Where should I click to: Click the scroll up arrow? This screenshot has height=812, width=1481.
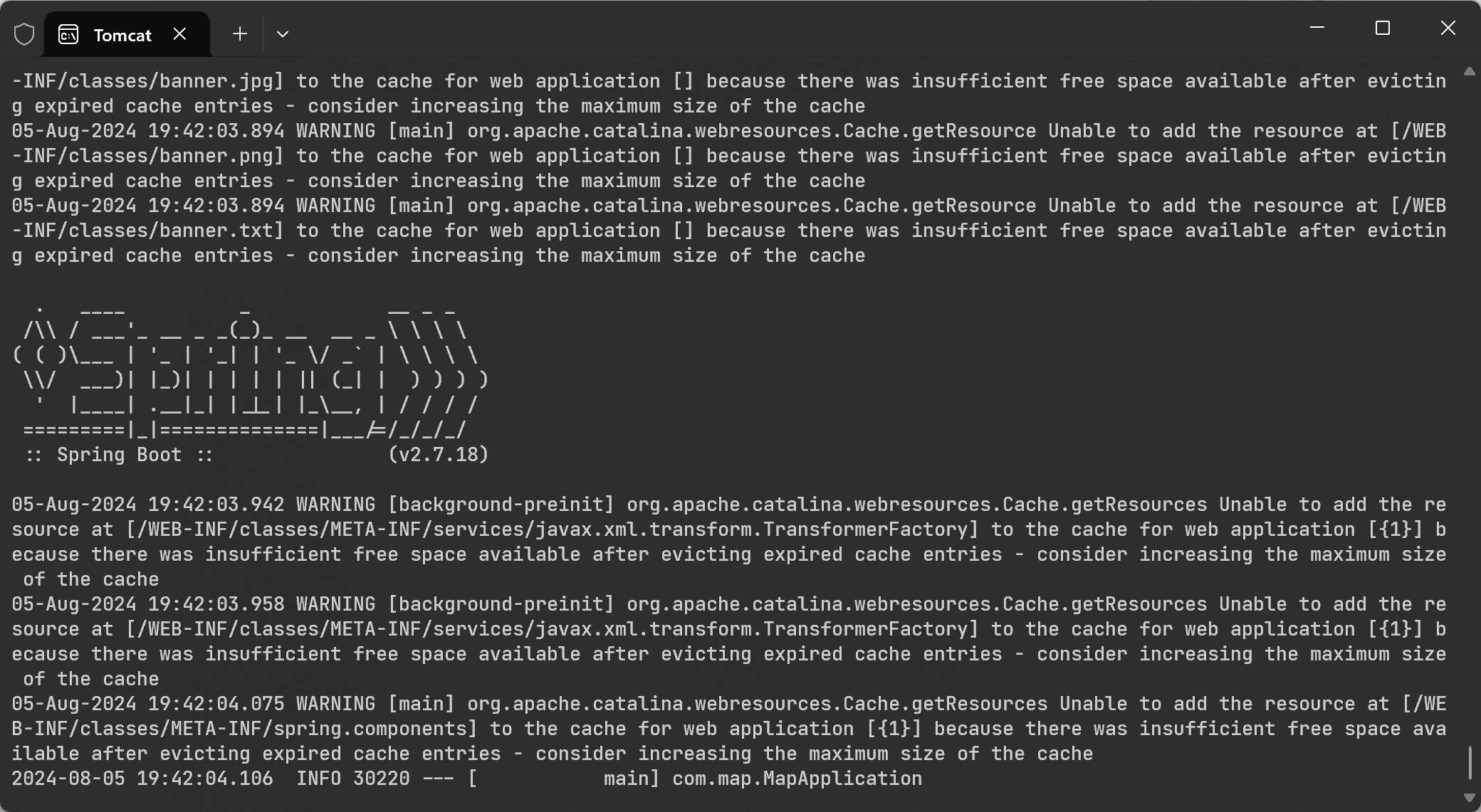1470,71
